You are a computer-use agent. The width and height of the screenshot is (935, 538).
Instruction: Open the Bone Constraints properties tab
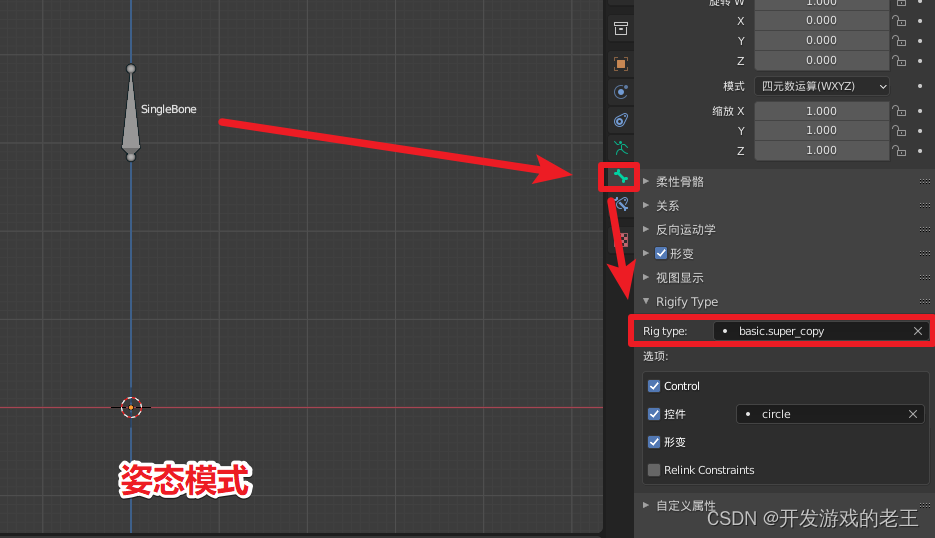pos(621,204)
